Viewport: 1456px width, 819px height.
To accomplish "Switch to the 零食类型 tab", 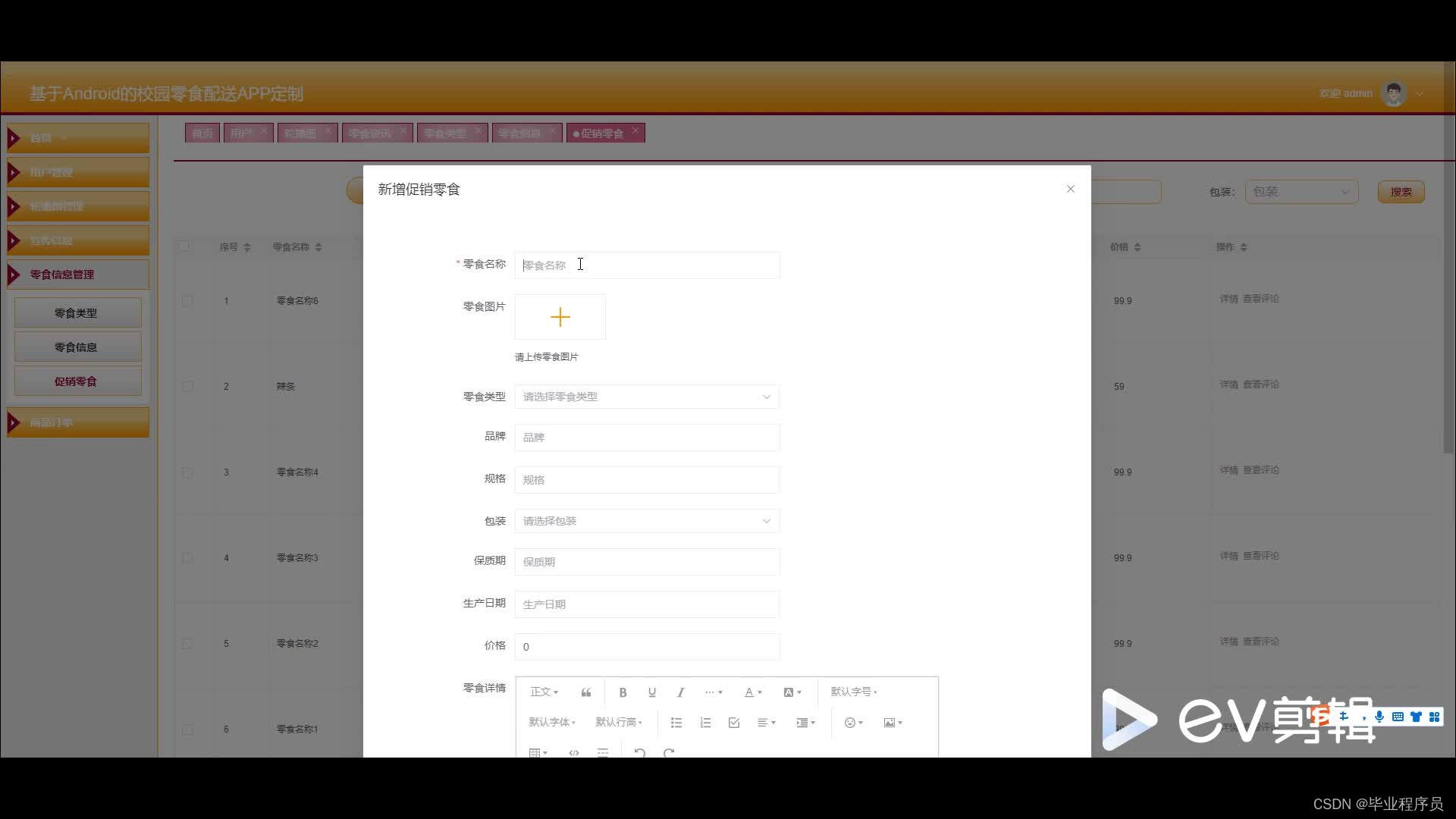I will pyautogui.click(x=445, y=133).
